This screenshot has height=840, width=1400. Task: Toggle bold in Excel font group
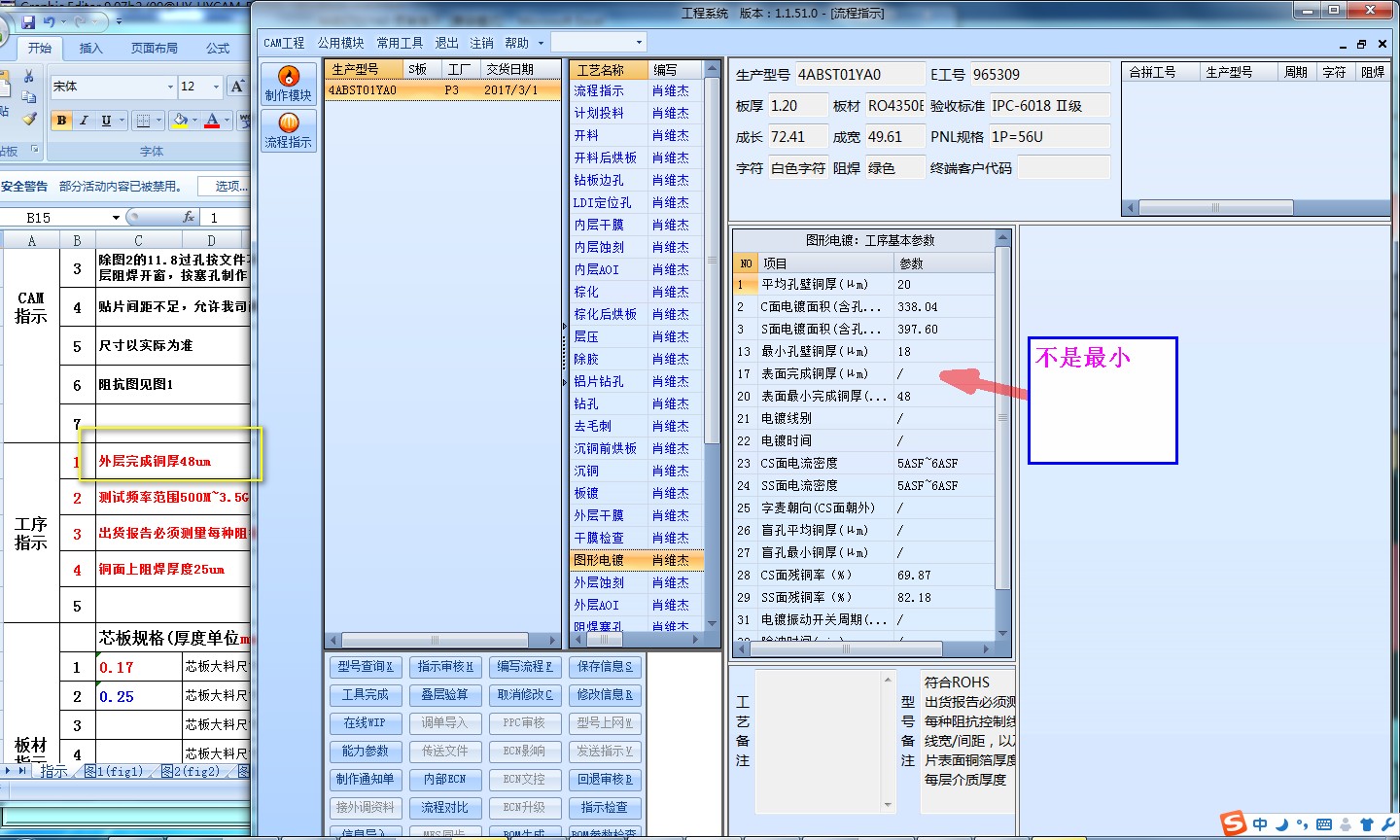coord(62,121)
